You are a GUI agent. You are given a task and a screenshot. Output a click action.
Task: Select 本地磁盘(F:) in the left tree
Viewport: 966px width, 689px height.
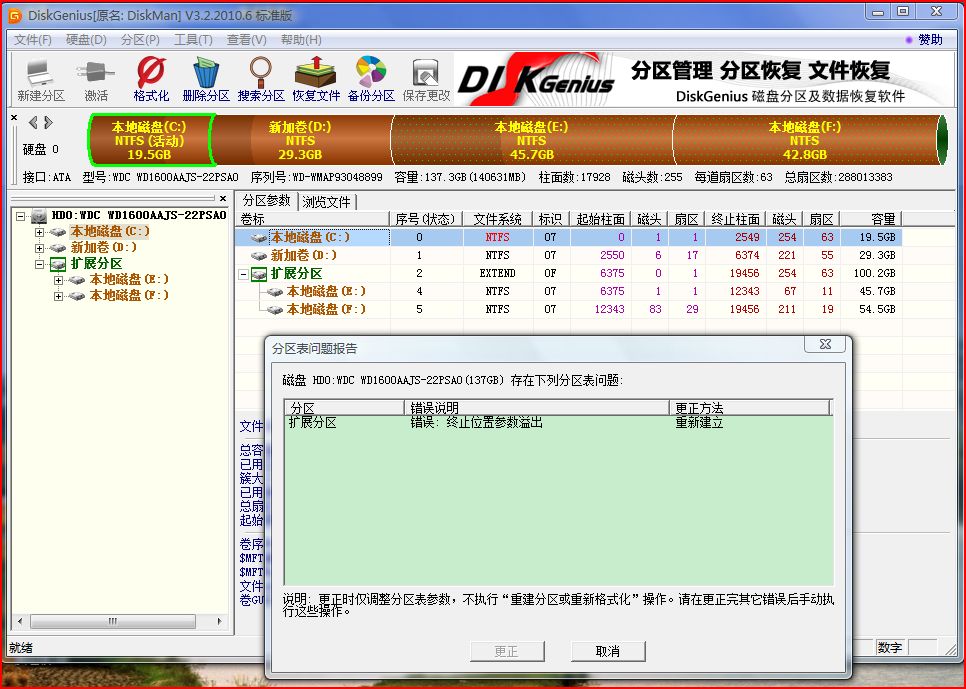coord(129,296)
